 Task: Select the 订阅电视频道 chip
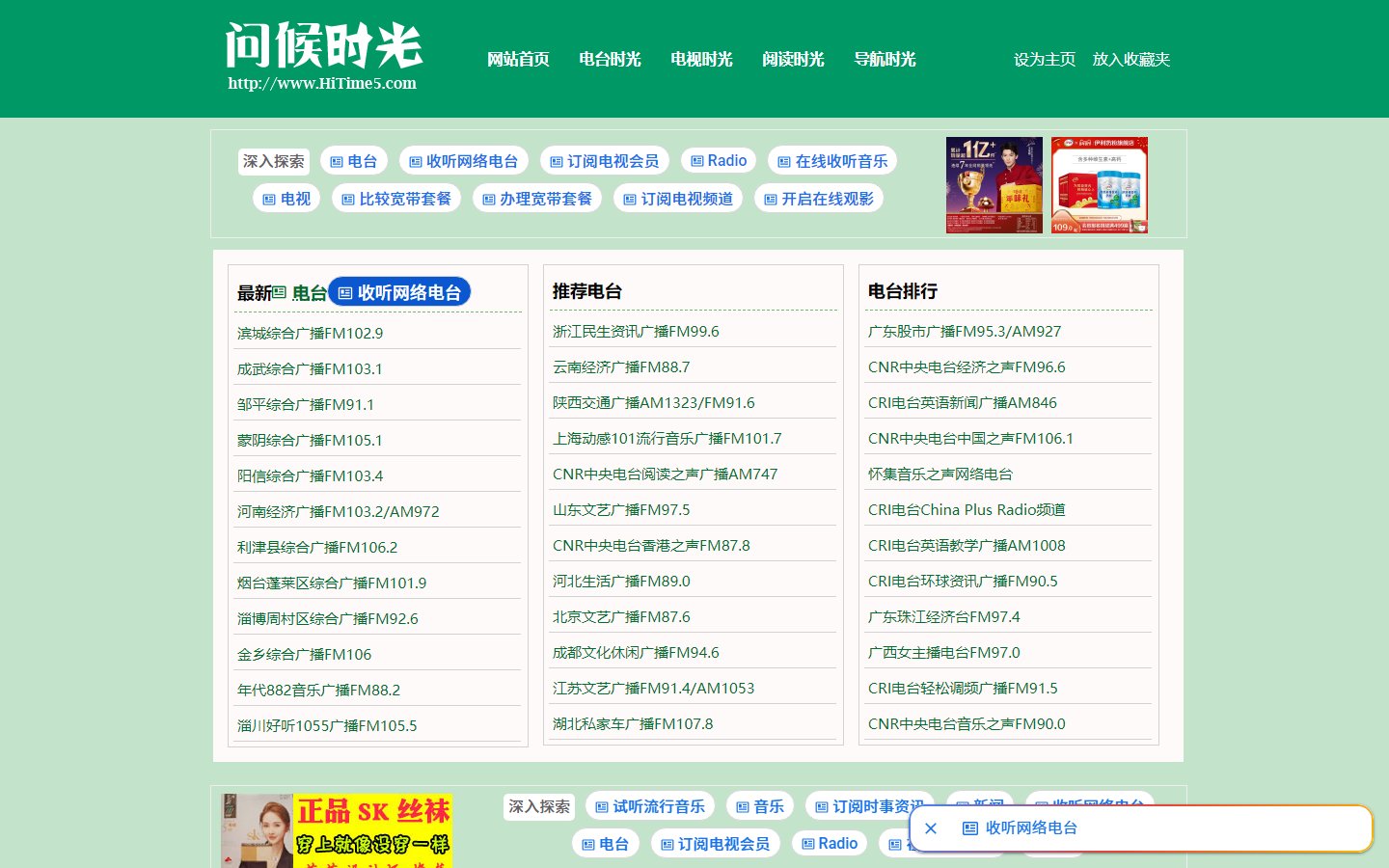[678, 199]
